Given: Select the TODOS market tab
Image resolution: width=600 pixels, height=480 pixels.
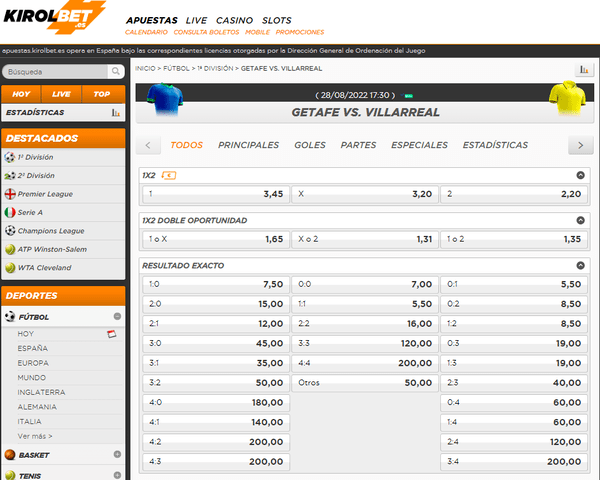Looking at the screenshot, I should pos(186,145).
